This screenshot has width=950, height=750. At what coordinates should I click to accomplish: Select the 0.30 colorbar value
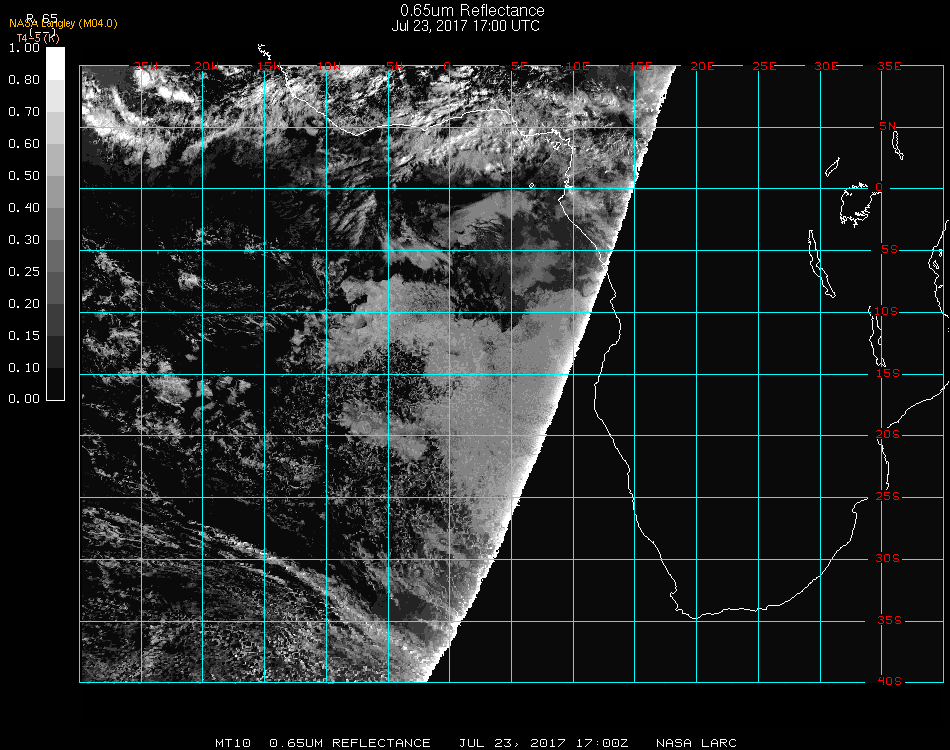(24, 240)
